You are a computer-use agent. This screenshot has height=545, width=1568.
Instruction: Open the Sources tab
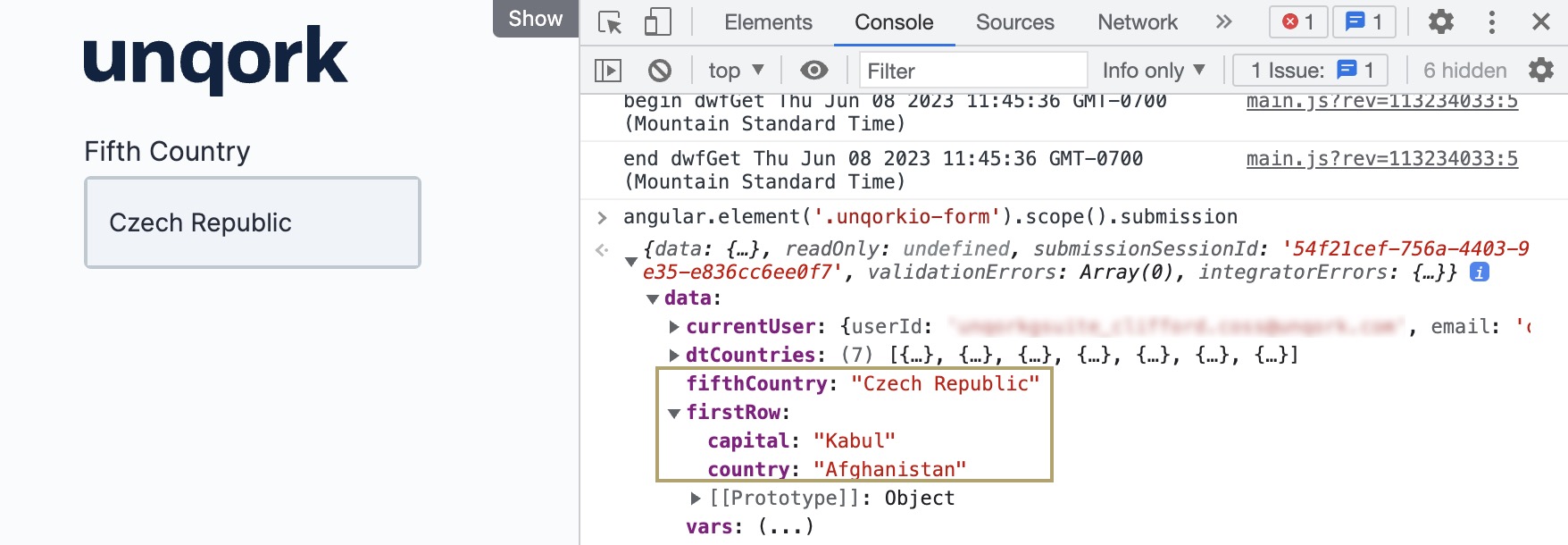point(1014,22)
